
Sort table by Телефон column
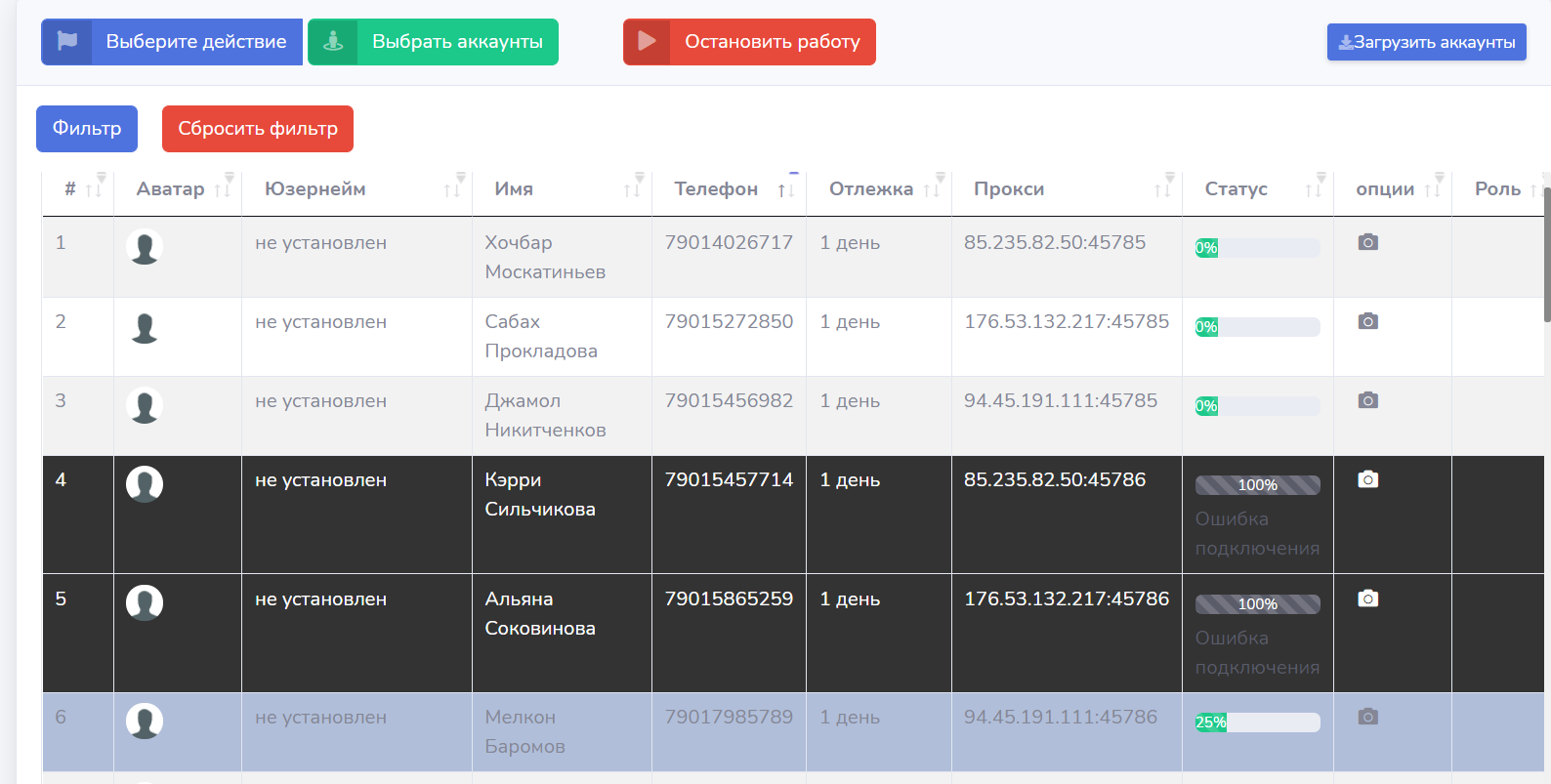click(716, 189)
